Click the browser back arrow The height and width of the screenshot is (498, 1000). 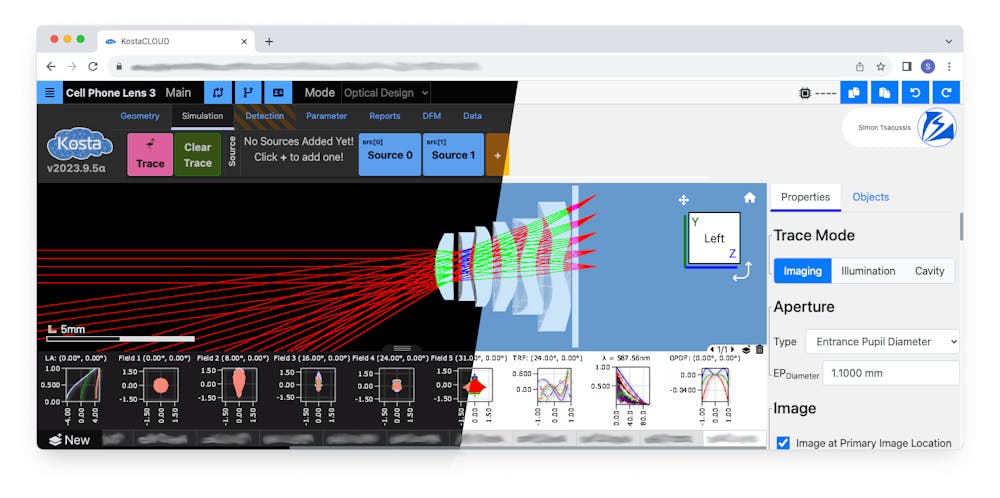[51, 66]
